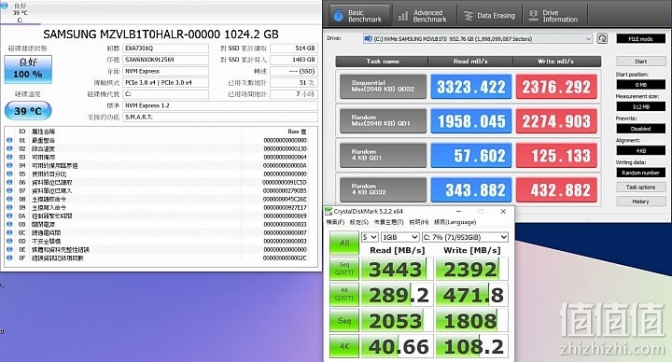Open the 設定(S) menu in CrystalDiskMark
This screenshot has height=362, width=672.
click(359, 222)
